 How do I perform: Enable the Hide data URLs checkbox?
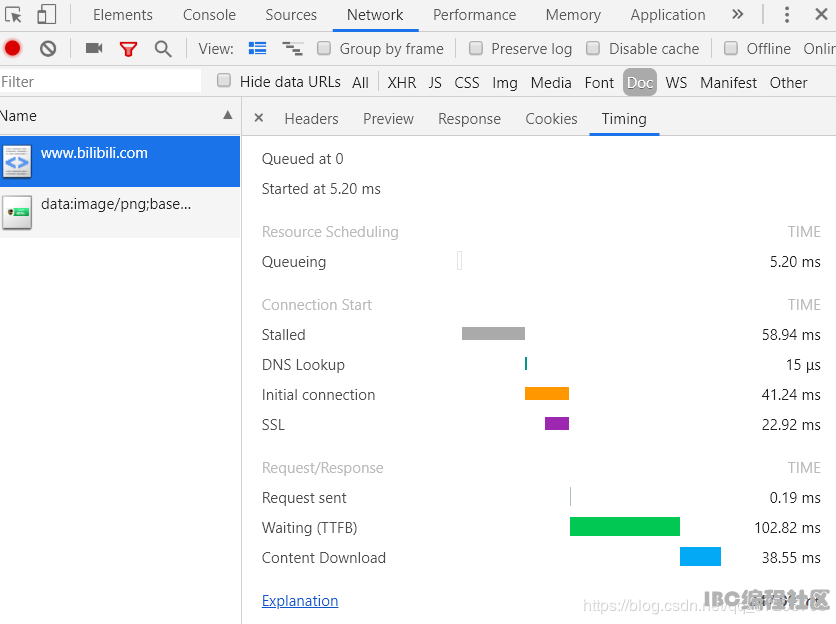[x=224, y=81]
